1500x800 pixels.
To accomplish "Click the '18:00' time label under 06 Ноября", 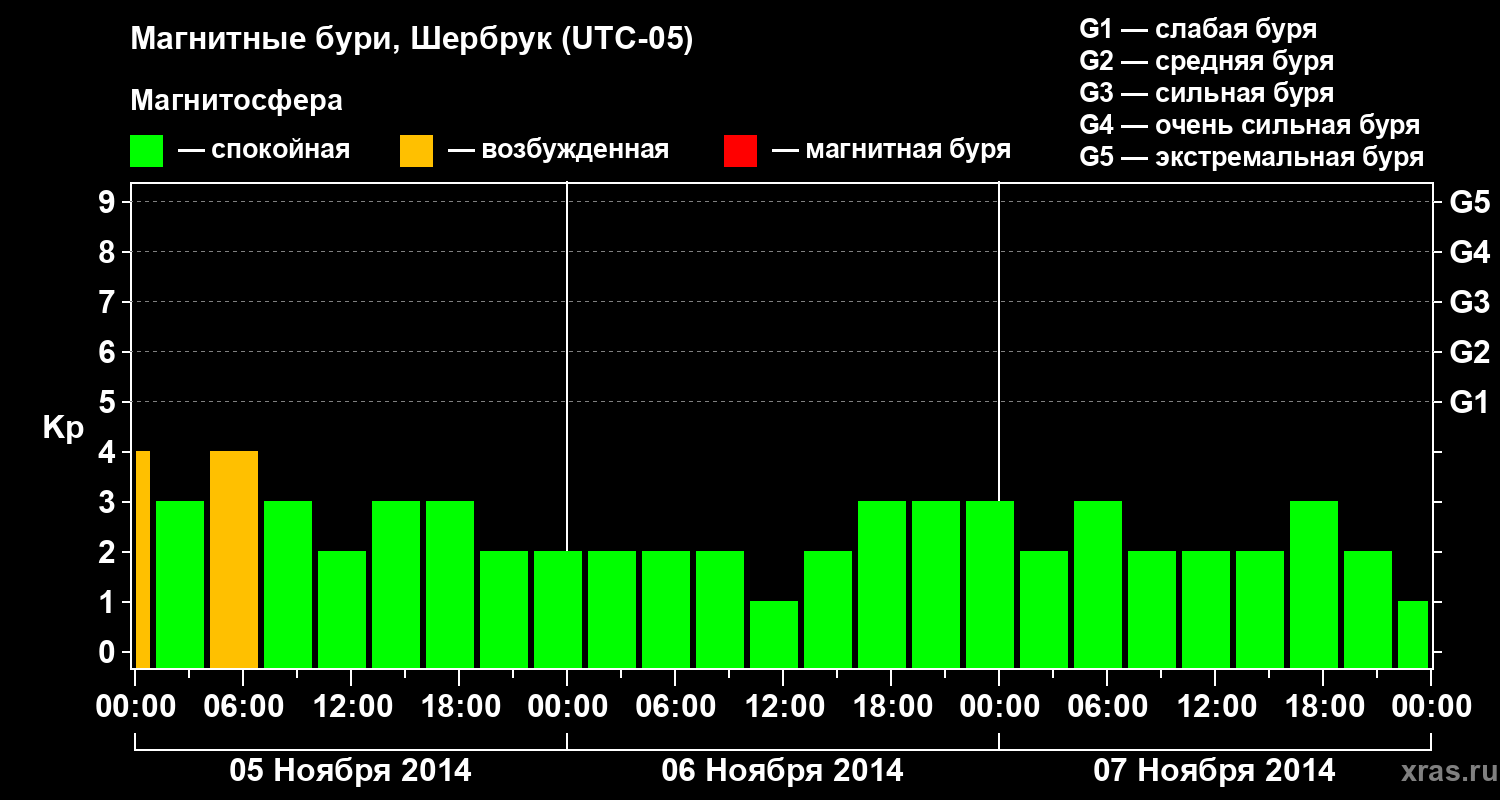I will 891,706.
